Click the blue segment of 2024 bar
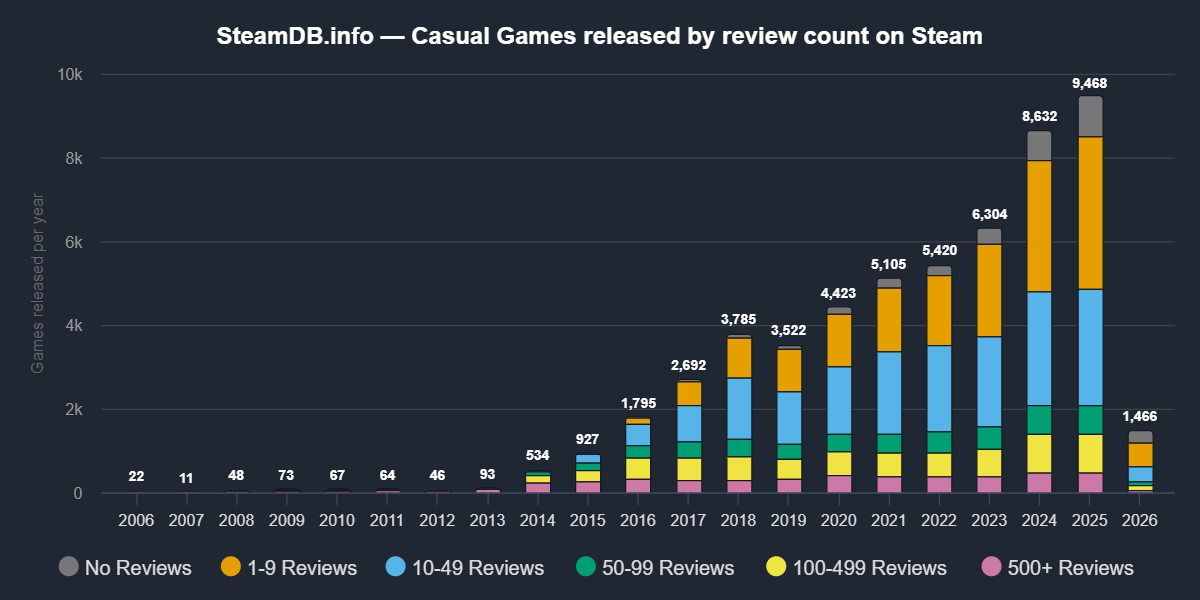Screen dimensions: 1200x600 coord(1039,348)
